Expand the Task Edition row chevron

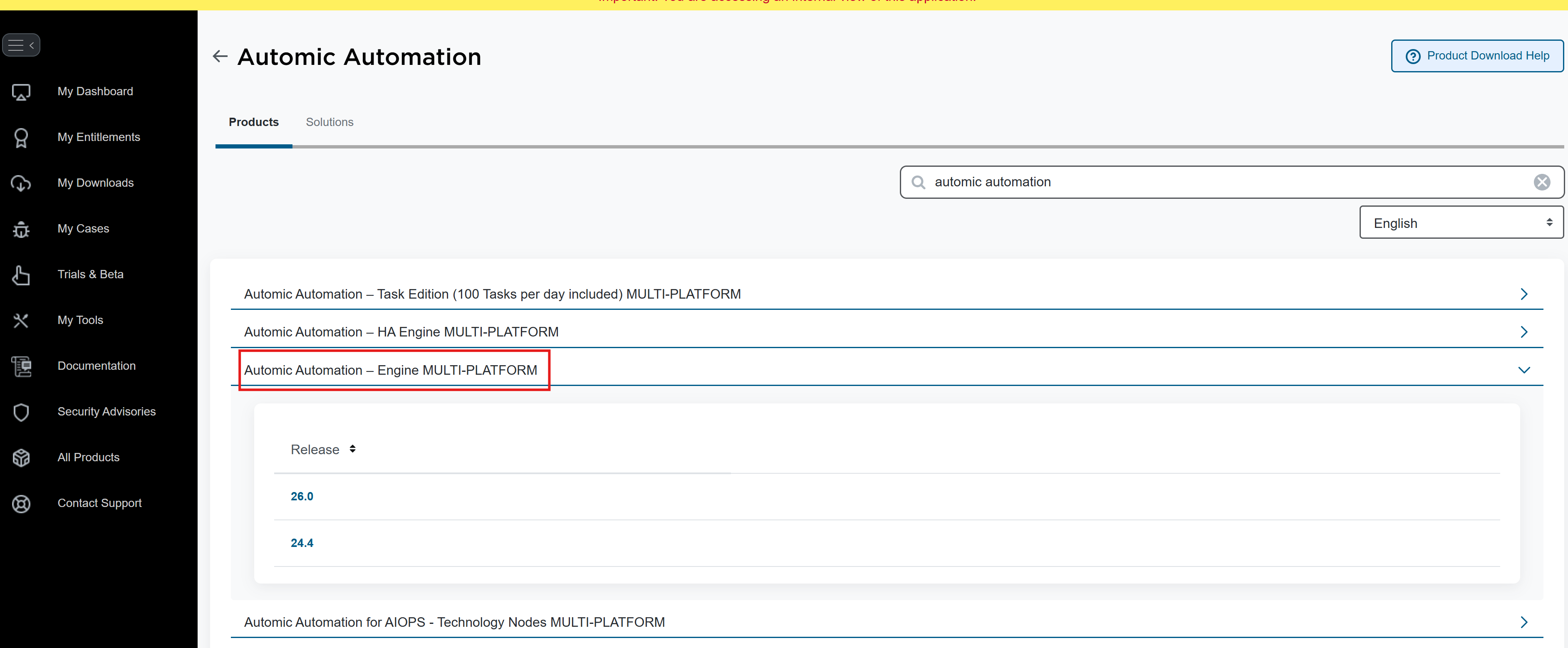(1523, 294)
